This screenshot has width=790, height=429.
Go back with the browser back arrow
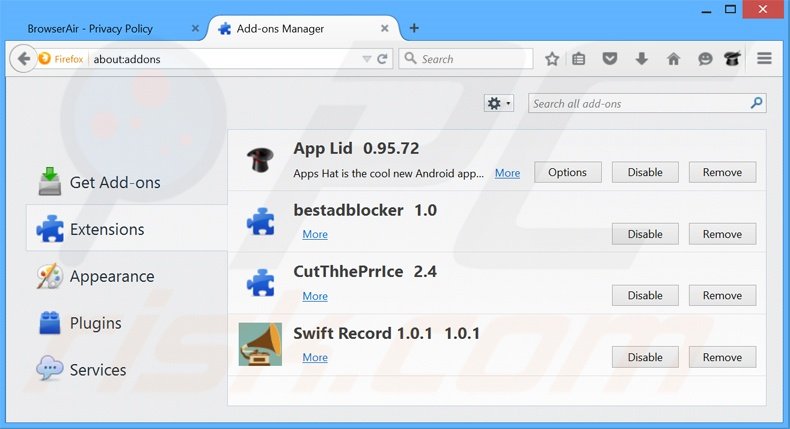pos(23,59)
